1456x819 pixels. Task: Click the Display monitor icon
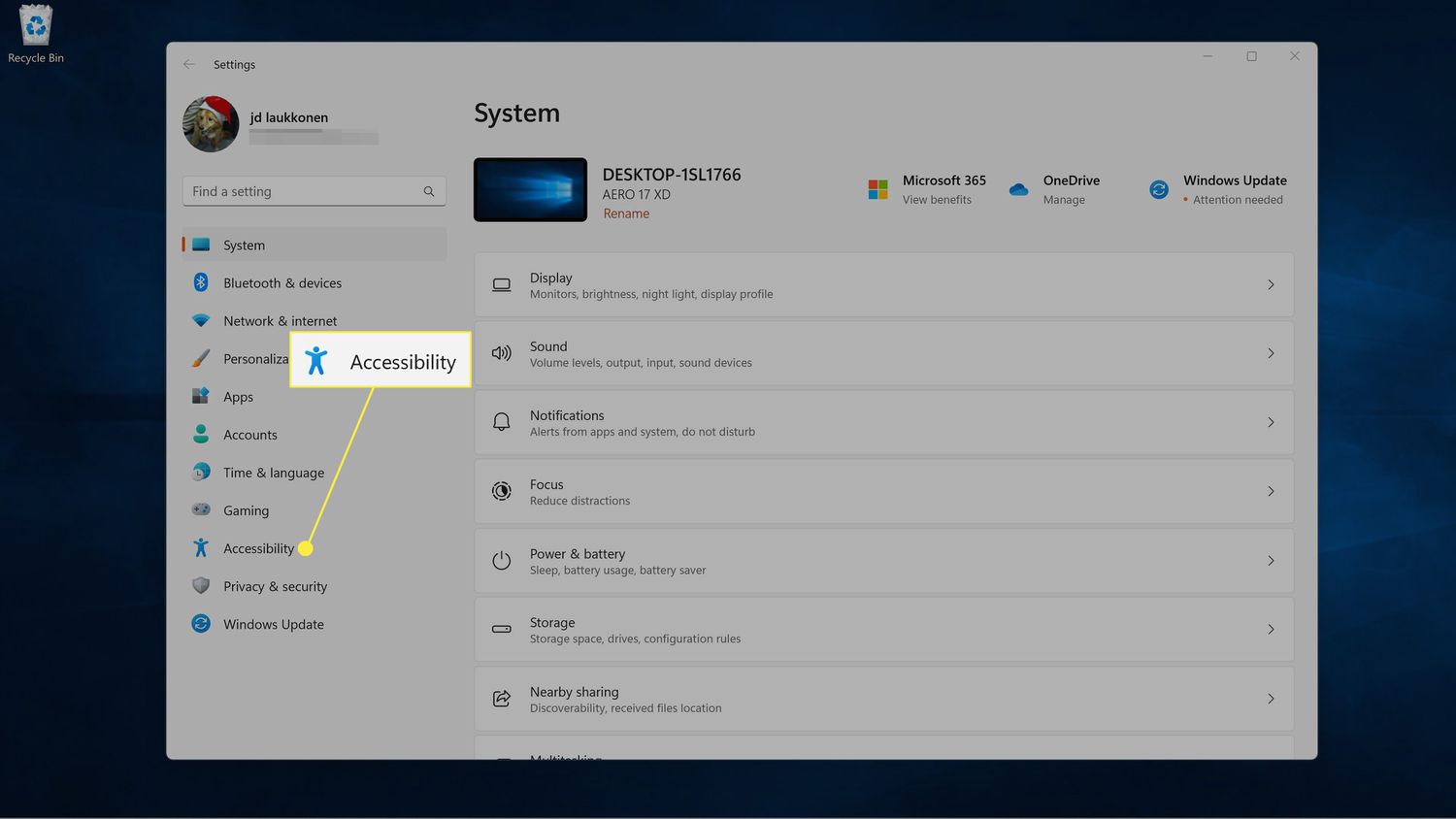coord(502,285)
